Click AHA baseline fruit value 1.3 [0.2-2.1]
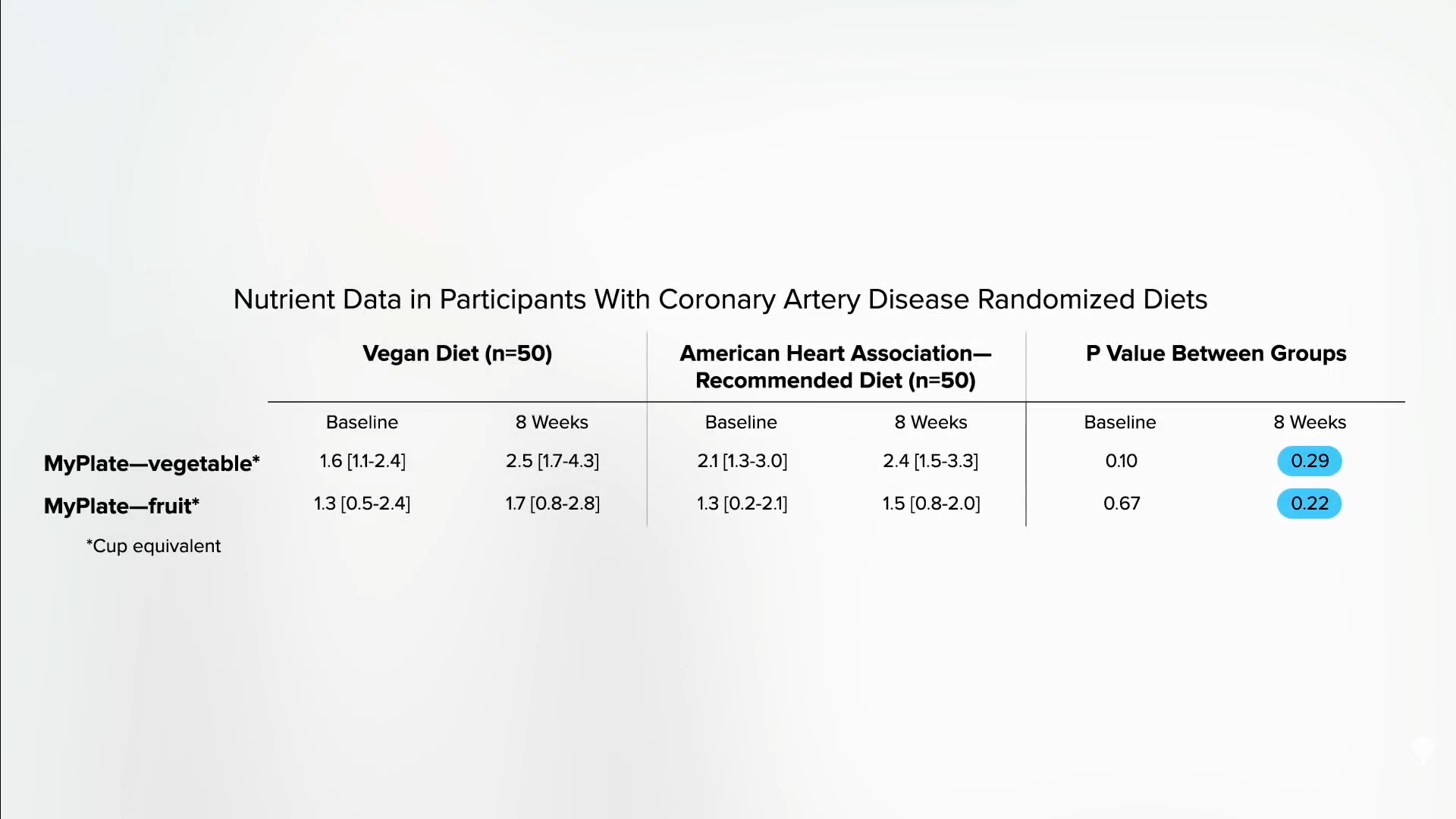Viewport: 1456px width, 819px height. (742, 504)
